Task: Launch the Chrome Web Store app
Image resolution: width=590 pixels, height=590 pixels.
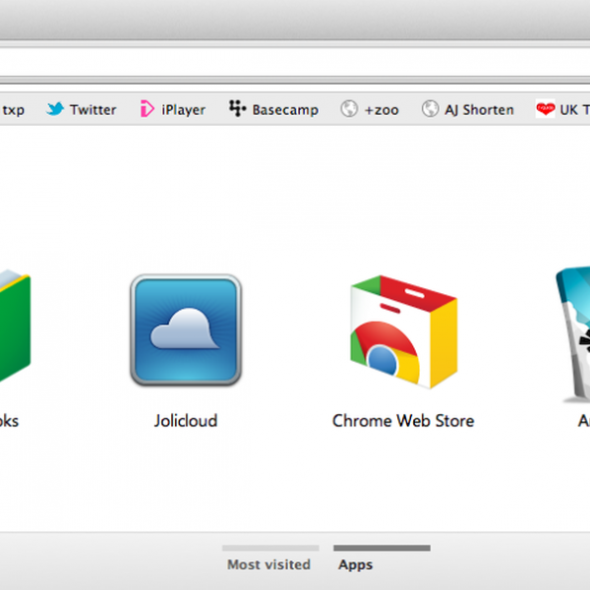Action: coord(404,332)
